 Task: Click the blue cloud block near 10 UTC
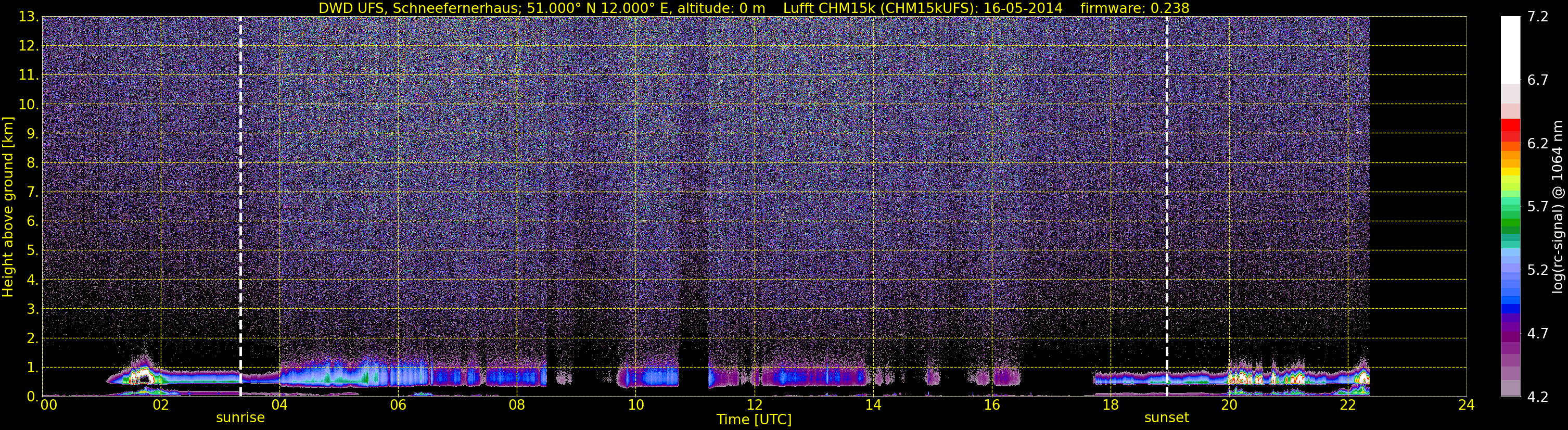(x=649, y=376)
